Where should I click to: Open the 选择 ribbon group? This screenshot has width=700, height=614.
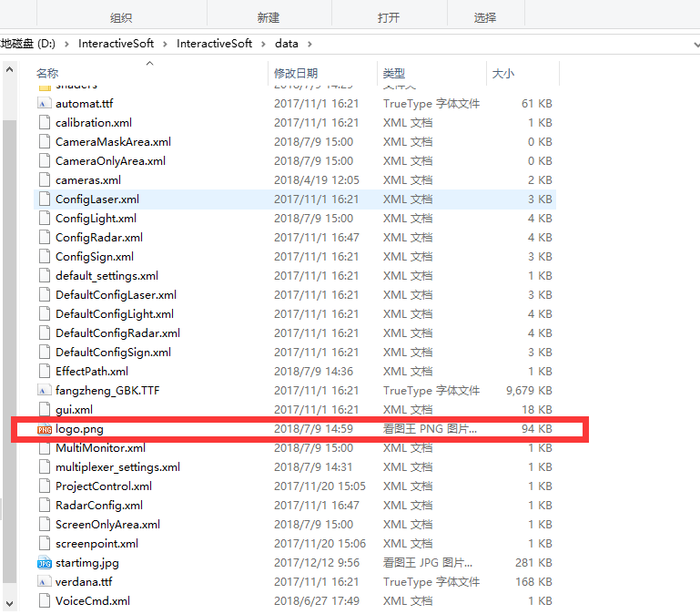[x=485, y=18]
